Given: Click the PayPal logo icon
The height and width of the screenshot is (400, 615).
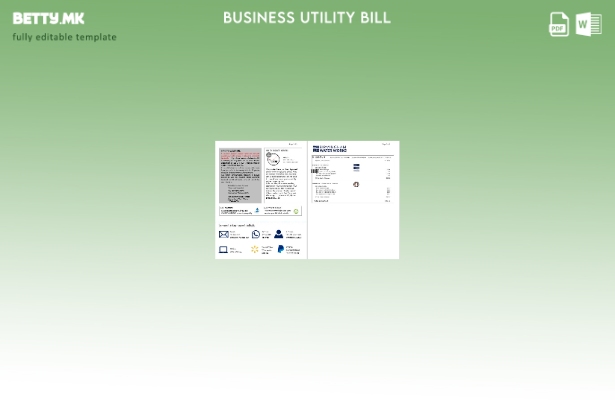Looking at the screenshot, I should pos(280,249).
